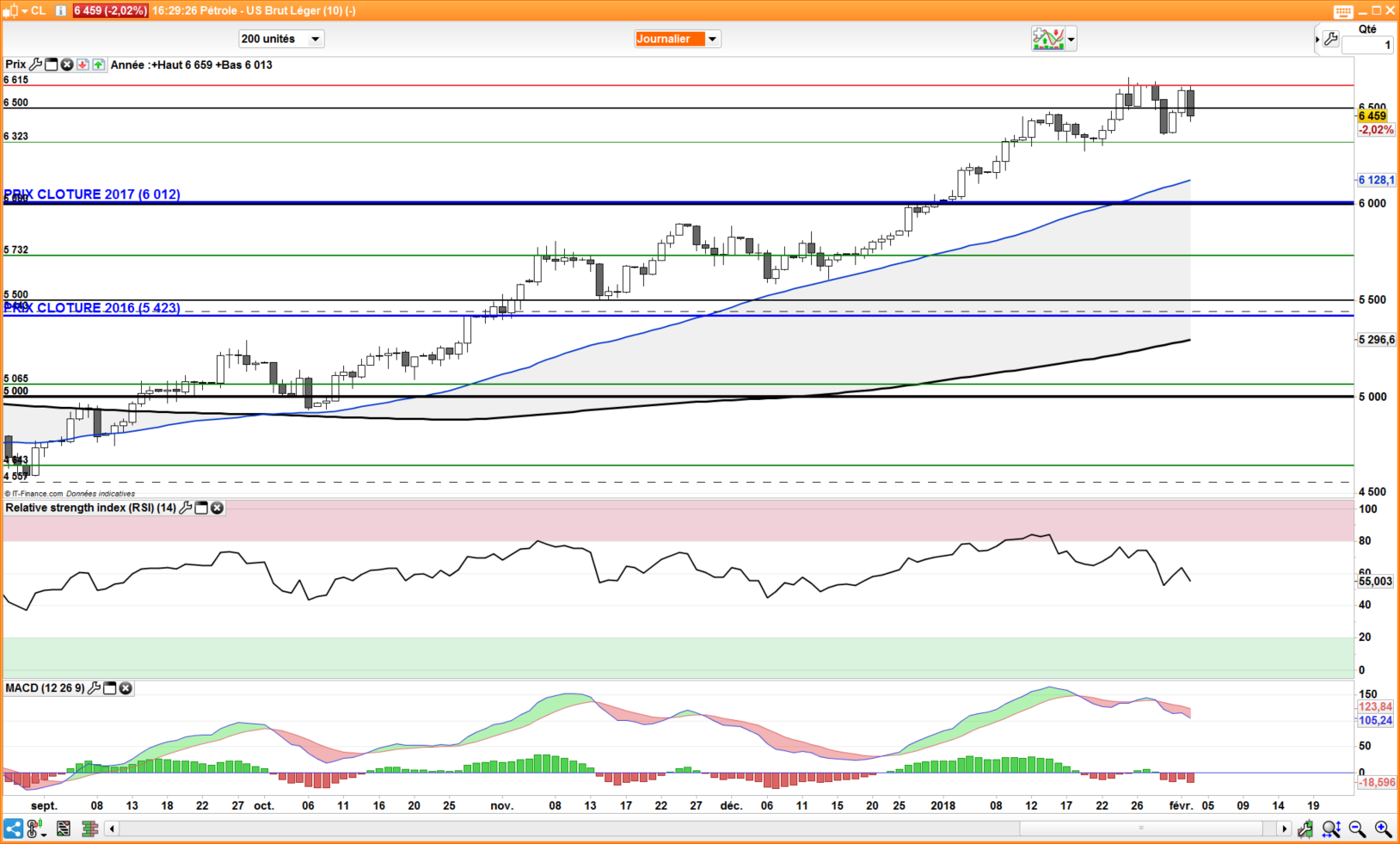Click the red 6 459 (-2,02%) price badge
The image size is (1400, 844).
click(109, 10)
